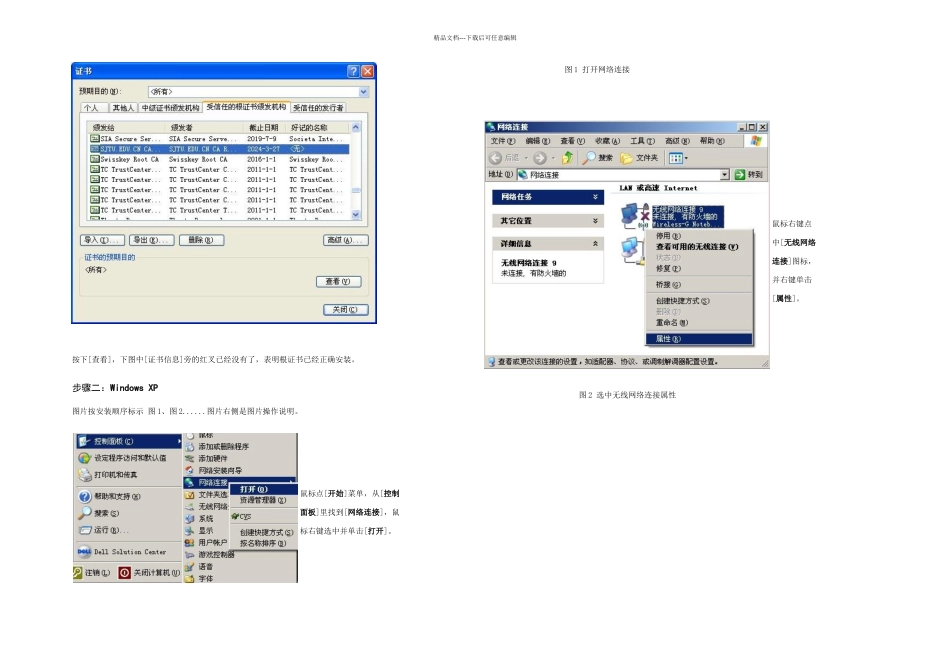Open the address bar dropdown arrow
Screen dimensions: 950x672
point(725,175)
